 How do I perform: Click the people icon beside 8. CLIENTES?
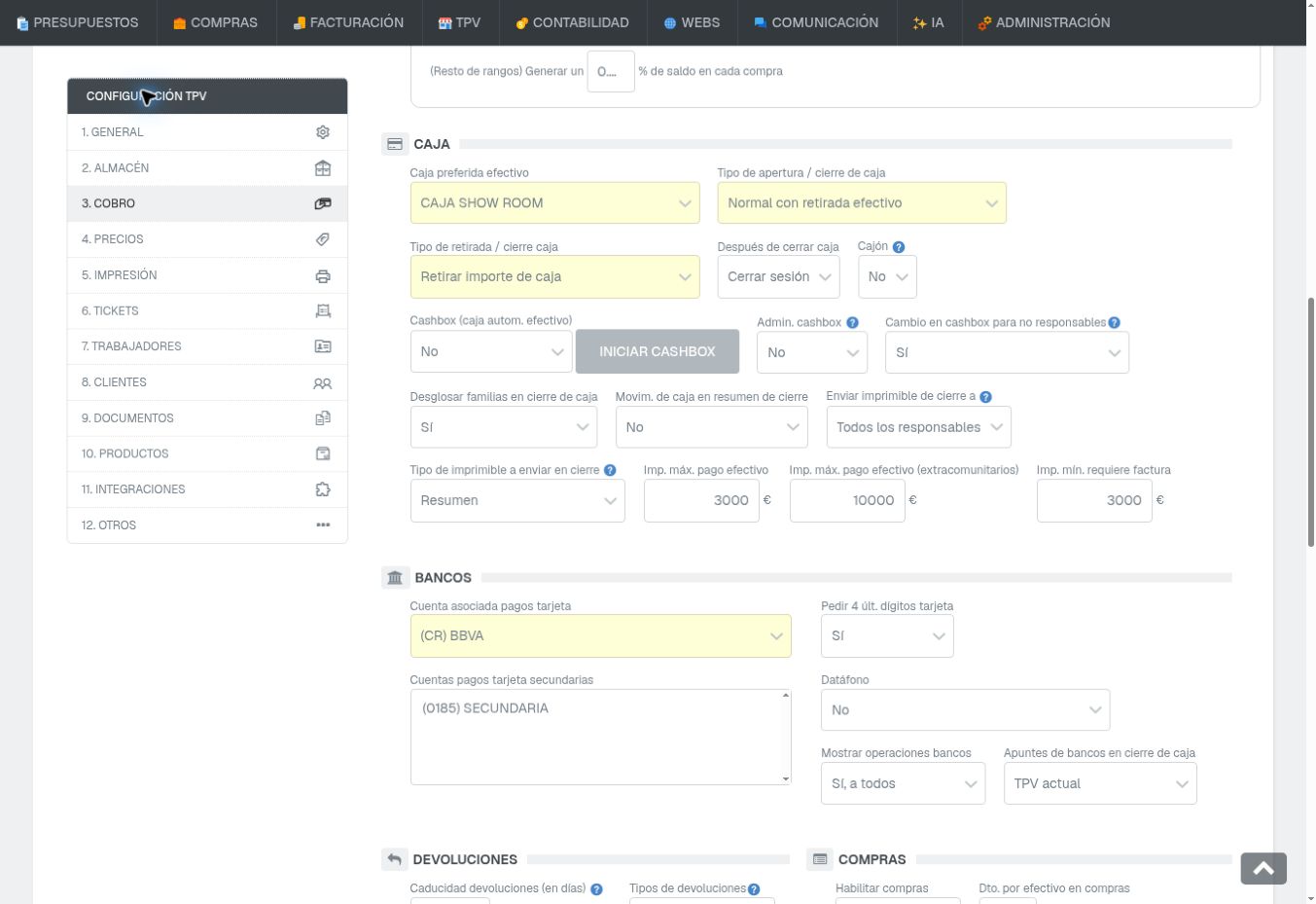[323, 382]
